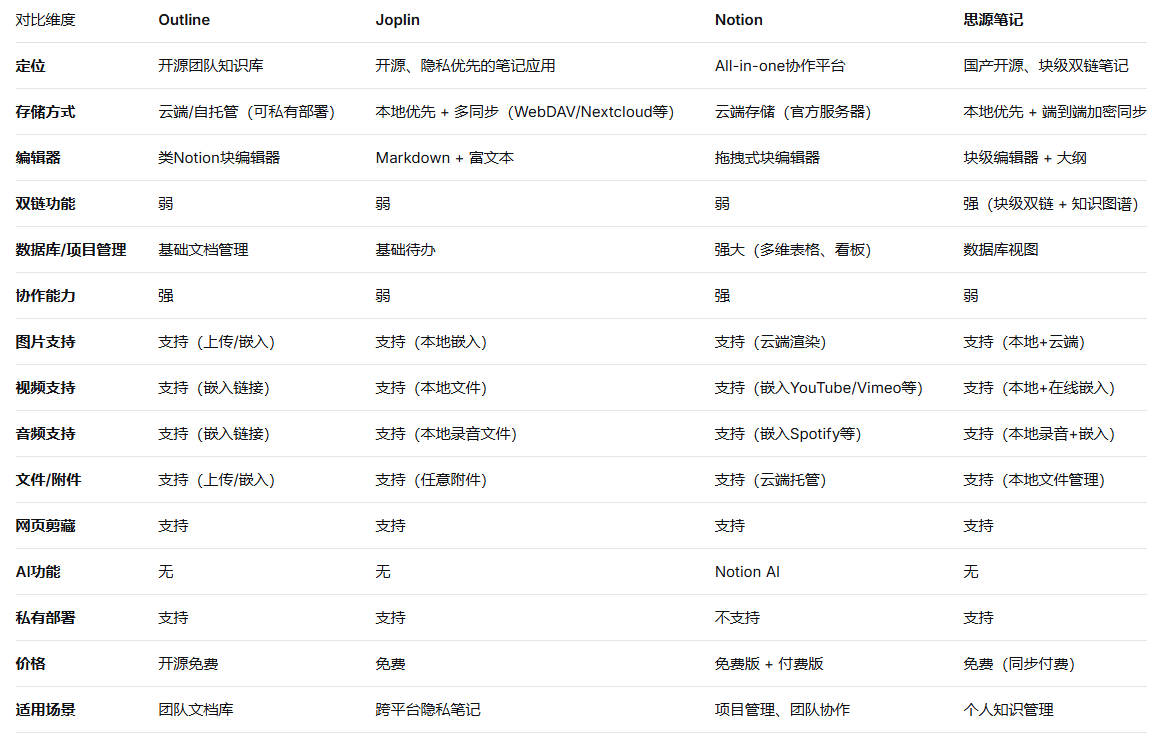Click the Notion AI cell
Screen dimensions: 1170x733
pyautogui.click(x=747, y=572)
